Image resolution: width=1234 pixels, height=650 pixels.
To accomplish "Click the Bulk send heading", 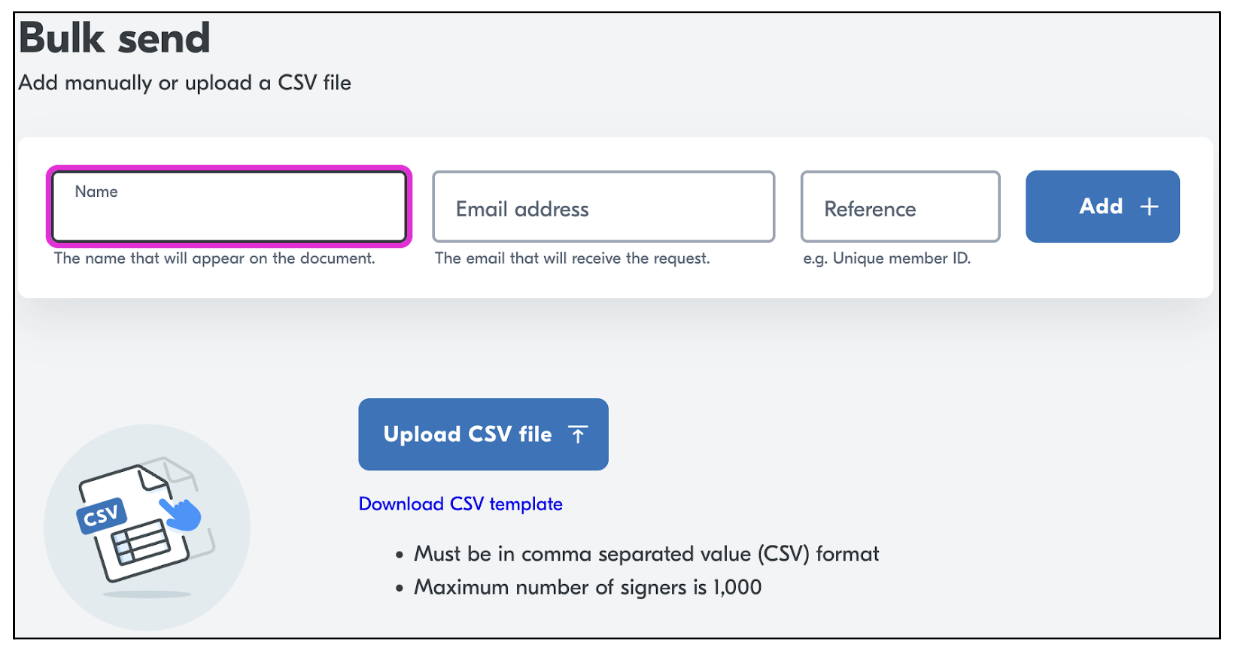I will tap(114, 38).
